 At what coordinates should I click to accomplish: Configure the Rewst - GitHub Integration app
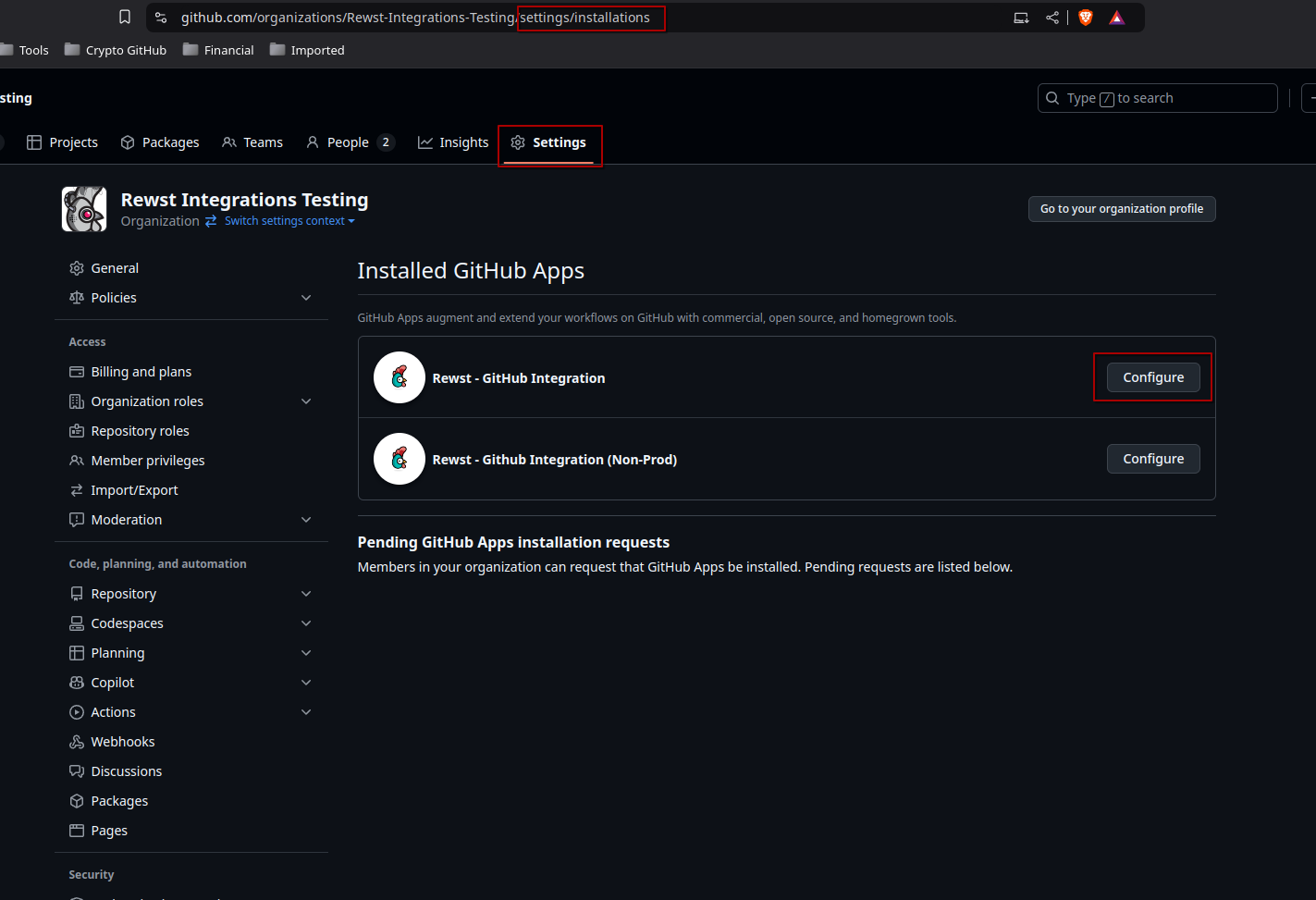coord(1152,377)
